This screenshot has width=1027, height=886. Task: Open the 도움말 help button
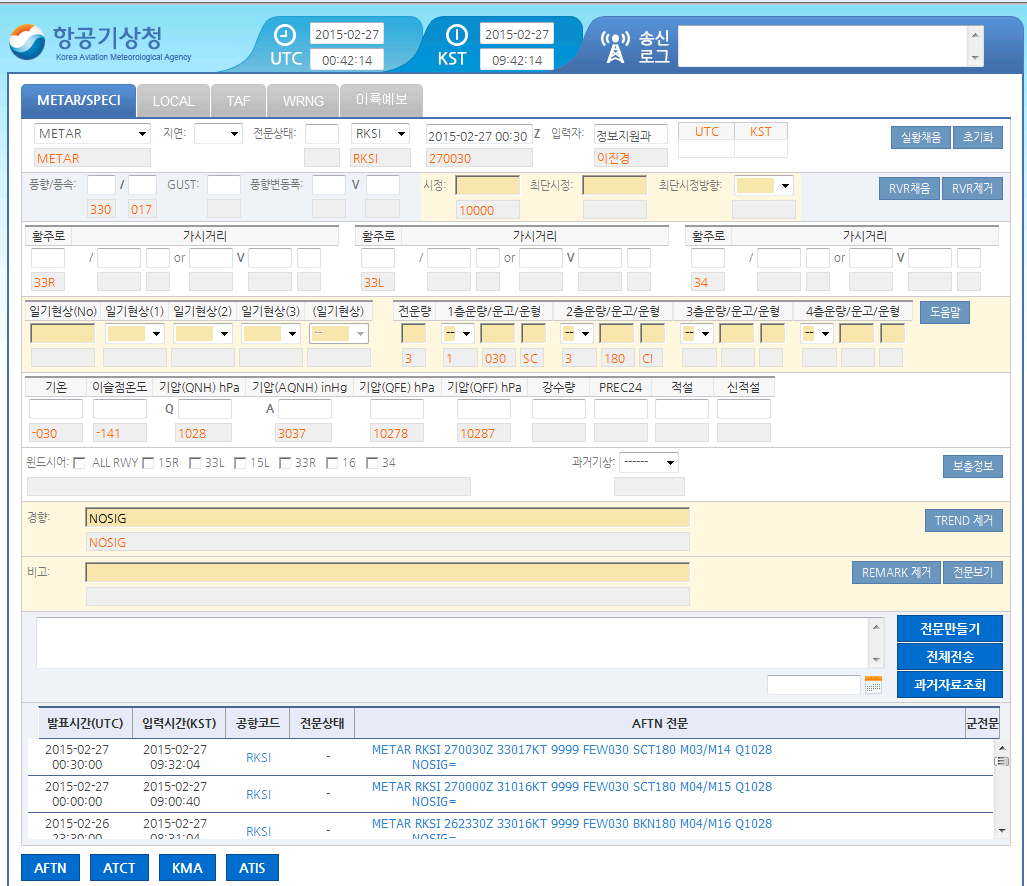(x=945, y=312)
